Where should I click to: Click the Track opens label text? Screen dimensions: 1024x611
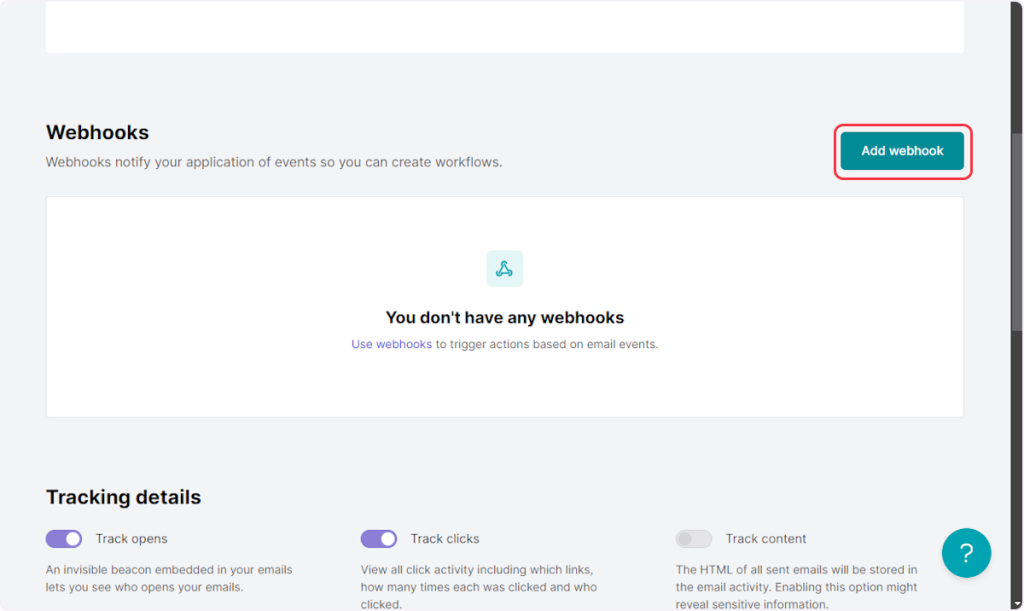pos(131,539)
